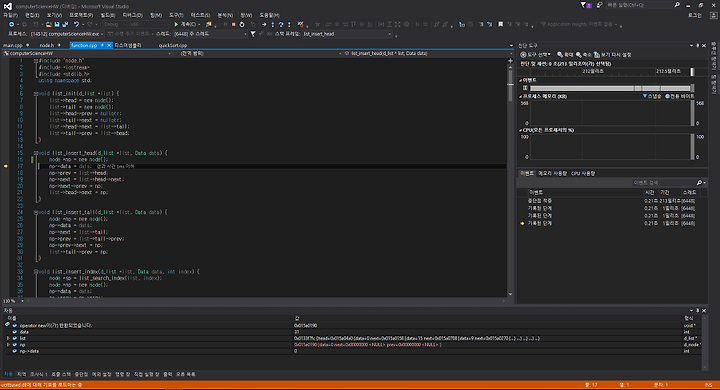Click the Navigate Backward icon
The width and height of the screenshot is (720, 390).
point(11,24)
